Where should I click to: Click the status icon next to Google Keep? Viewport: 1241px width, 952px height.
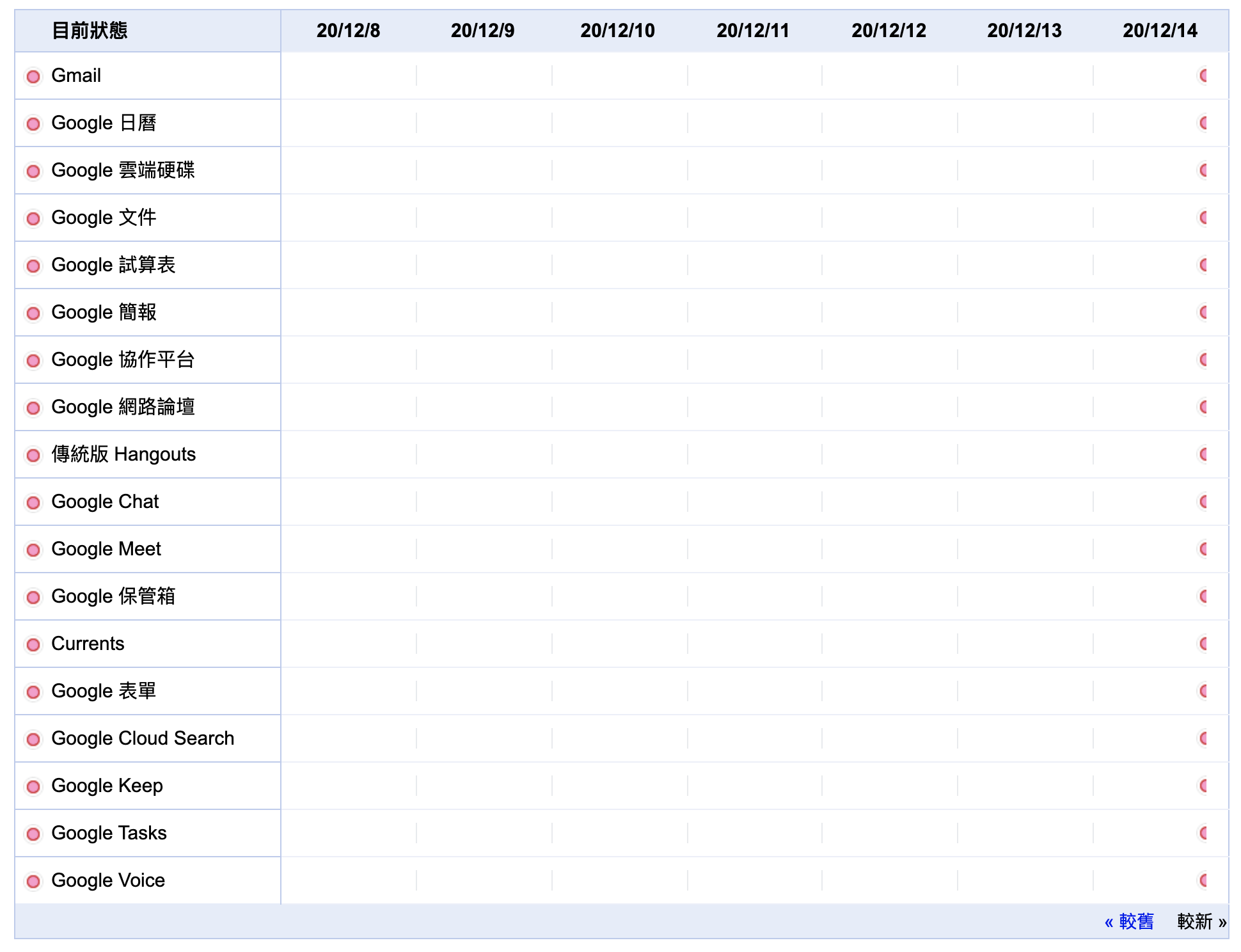pyautogui.click(x=33, y=787)
